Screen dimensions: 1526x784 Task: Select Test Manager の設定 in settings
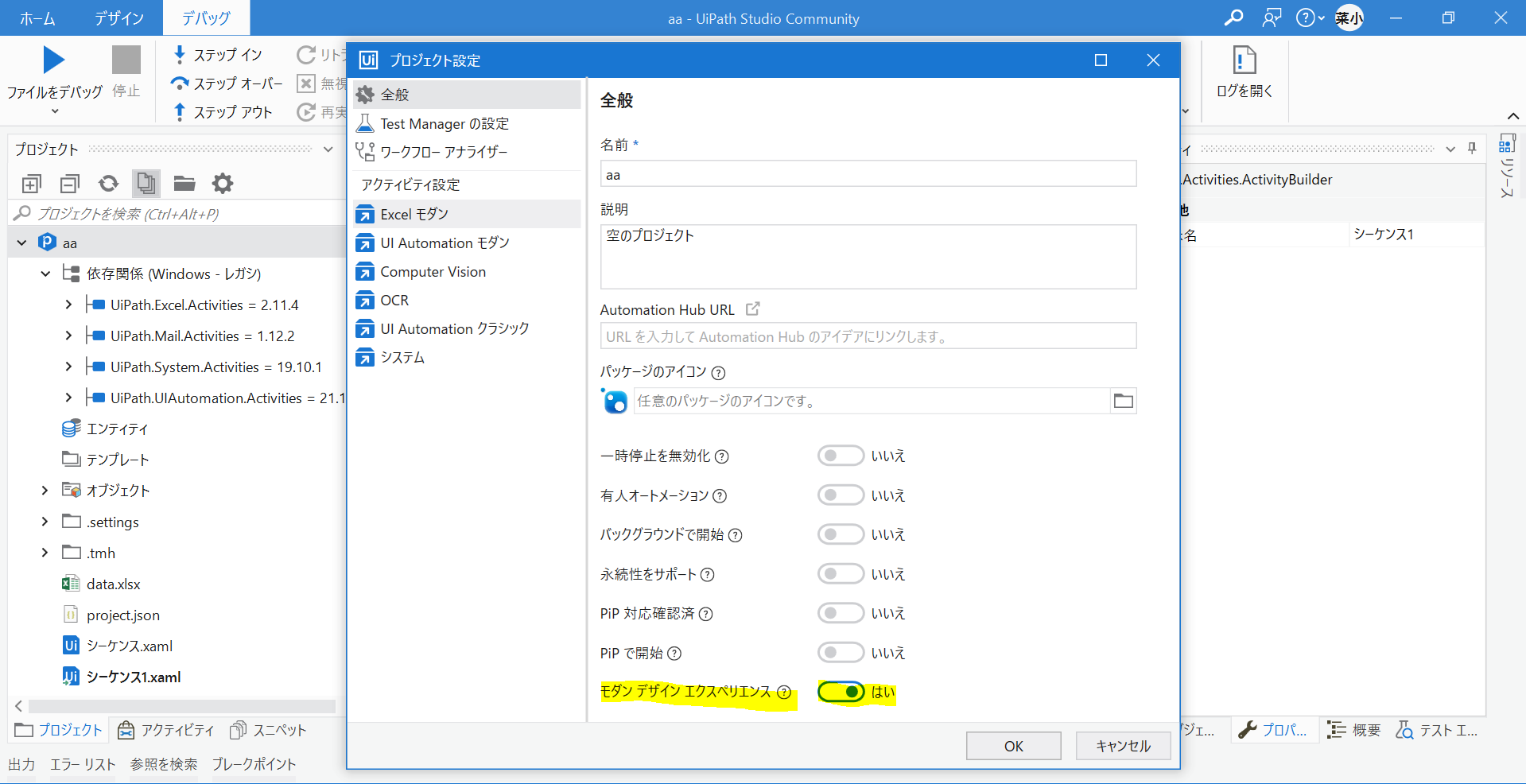(466, 123)
